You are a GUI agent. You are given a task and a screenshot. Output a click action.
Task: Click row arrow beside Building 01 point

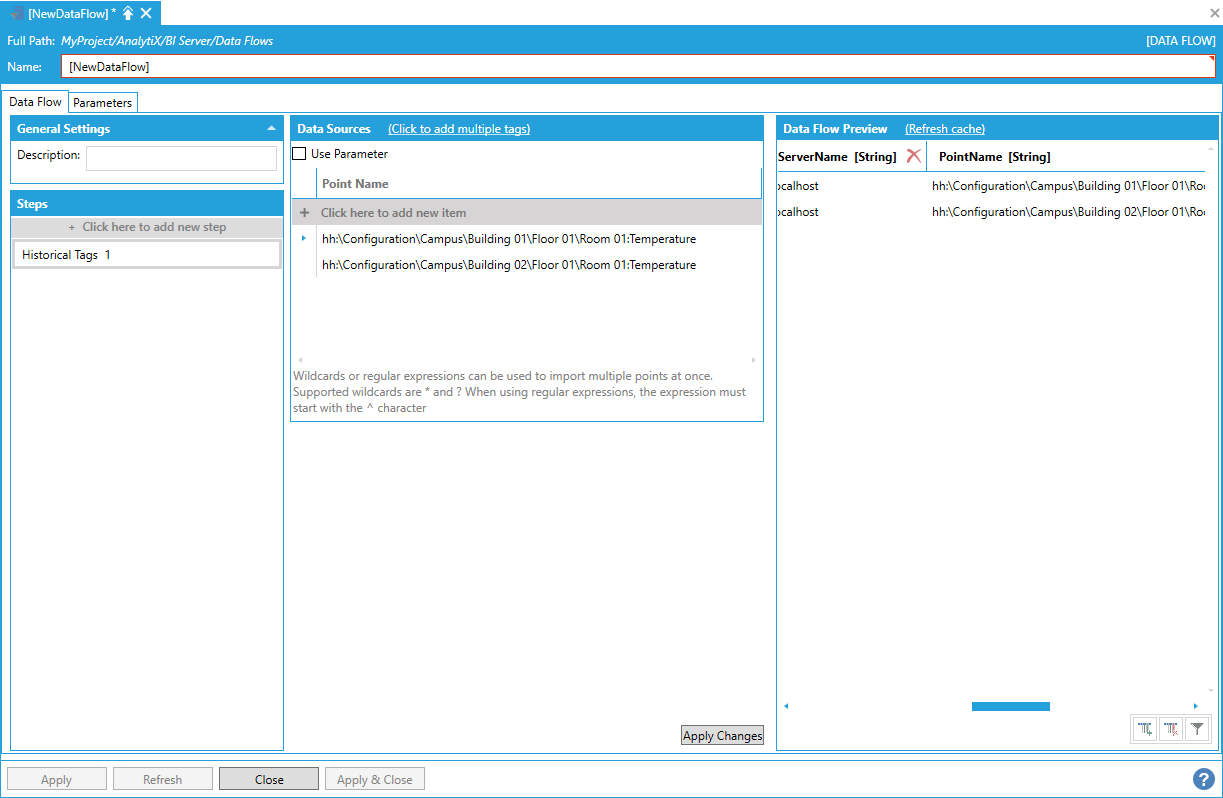pyautogui.click(x=304, y=239)
